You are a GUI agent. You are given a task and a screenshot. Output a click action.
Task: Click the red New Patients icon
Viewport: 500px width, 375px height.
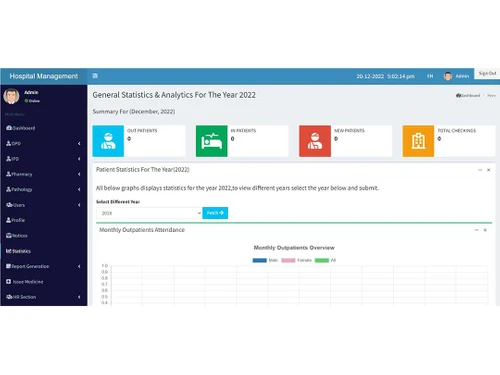(x=315, y=141)
